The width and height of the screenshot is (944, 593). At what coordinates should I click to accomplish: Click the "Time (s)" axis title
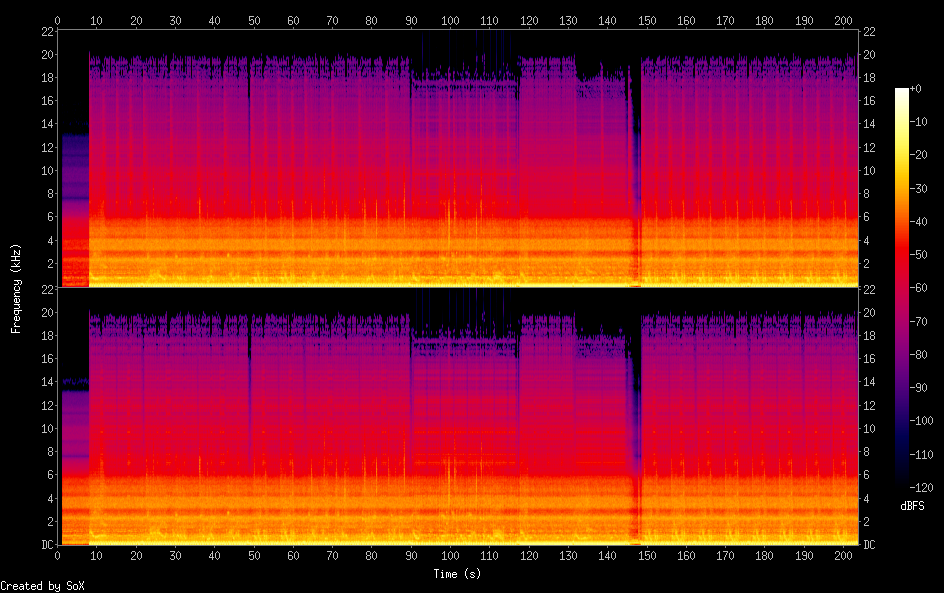tap(457, 574)
